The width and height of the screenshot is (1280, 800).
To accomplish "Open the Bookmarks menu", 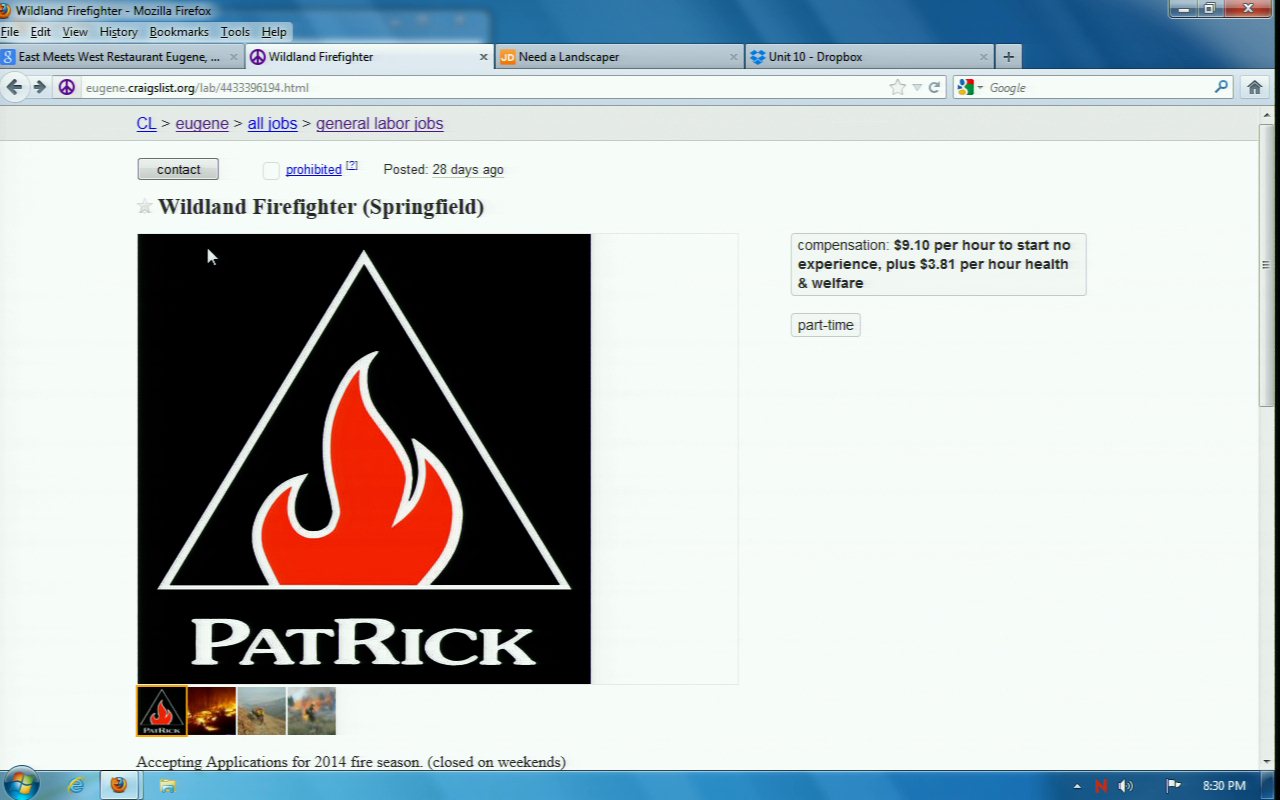I will pyautogui.click(x=179, y=32).
